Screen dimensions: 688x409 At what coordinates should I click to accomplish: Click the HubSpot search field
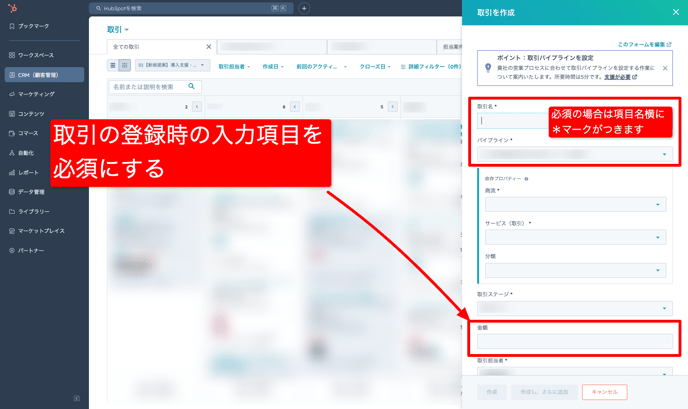click(191, 8)
